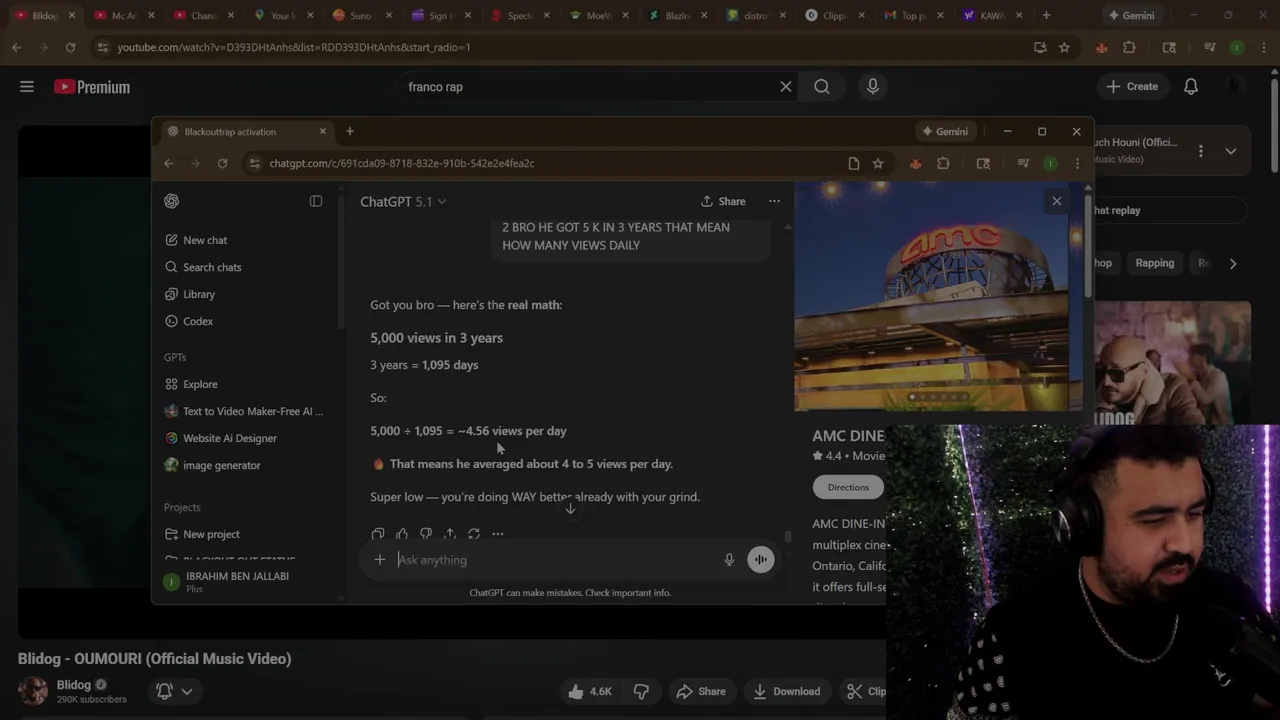Reload the ChatGPT page
1280x720 pixels.
pos(222,163)
